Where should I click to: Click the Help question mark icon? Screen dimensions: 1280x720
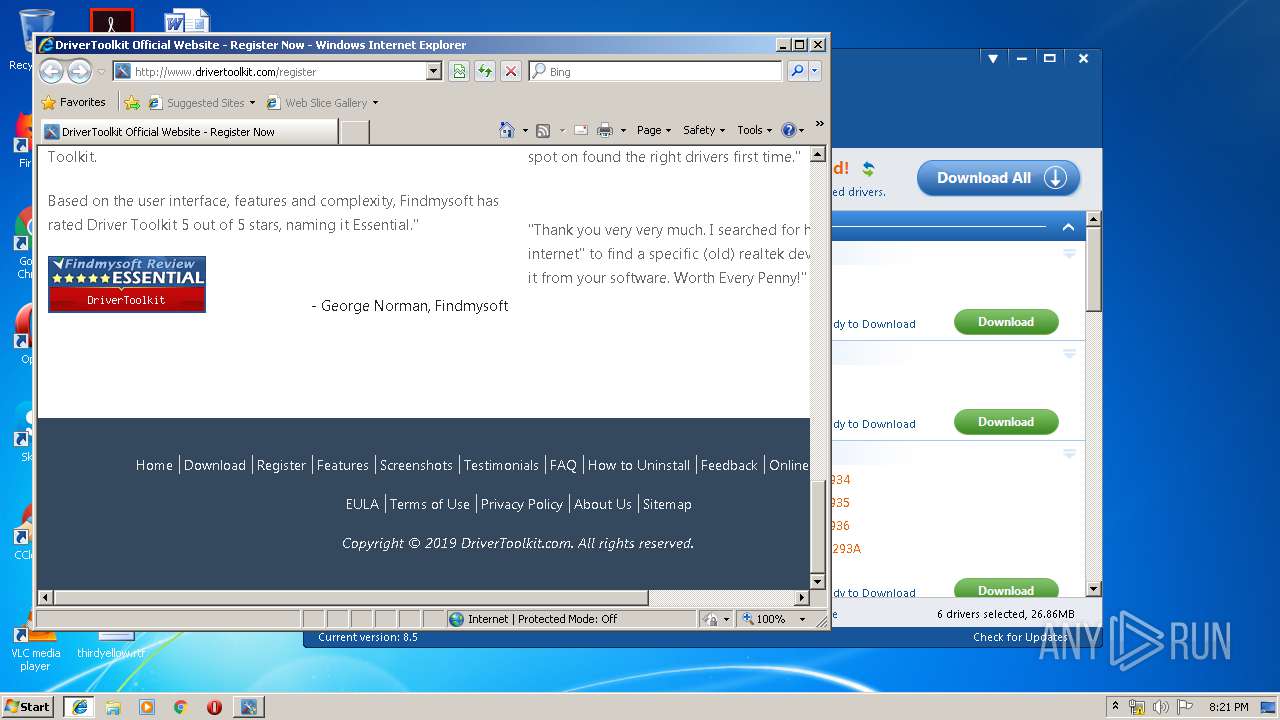coord(789,130)
